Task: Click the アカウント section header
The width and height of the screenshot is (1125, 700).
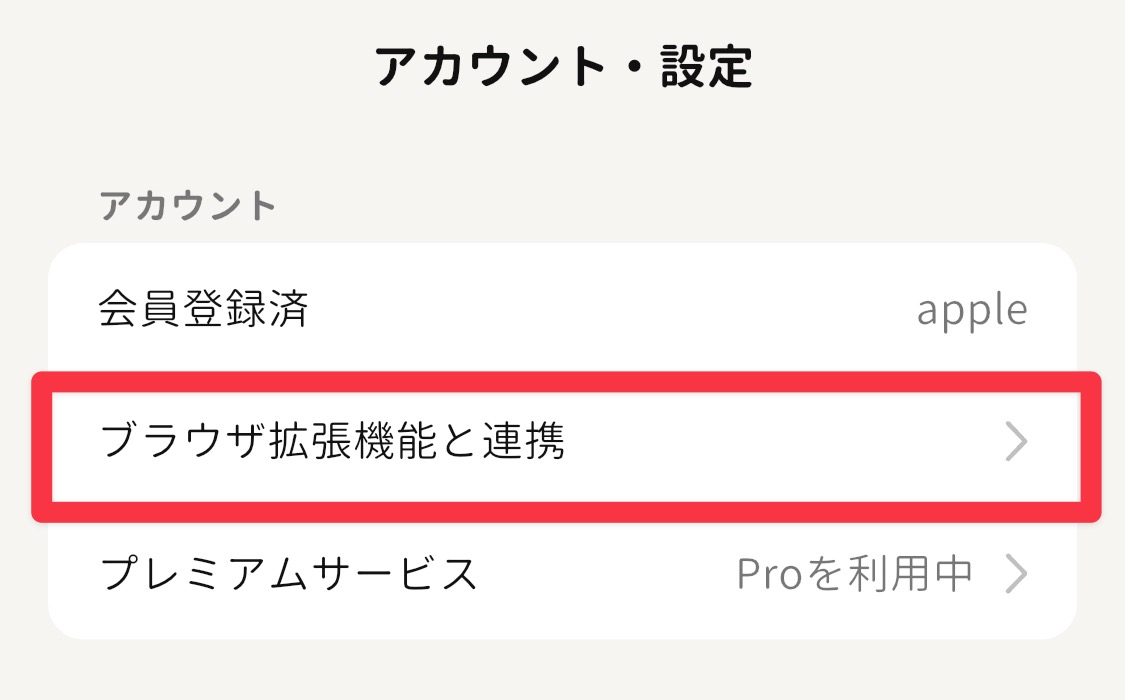Action: point(187,206)
